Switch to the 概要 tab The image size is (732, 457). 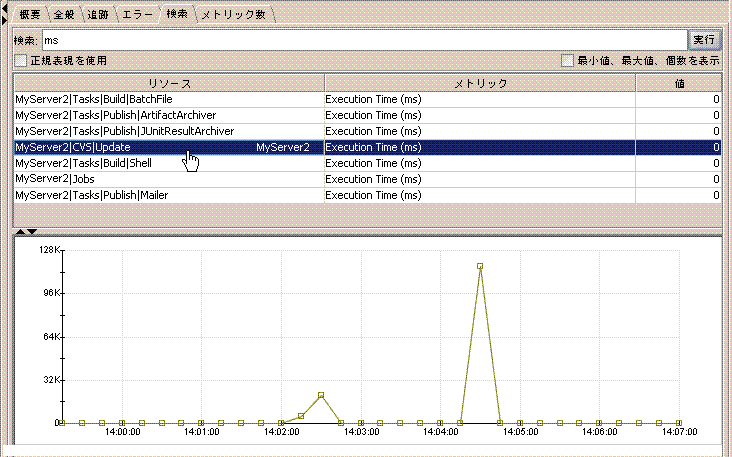[x=29, y=14]
